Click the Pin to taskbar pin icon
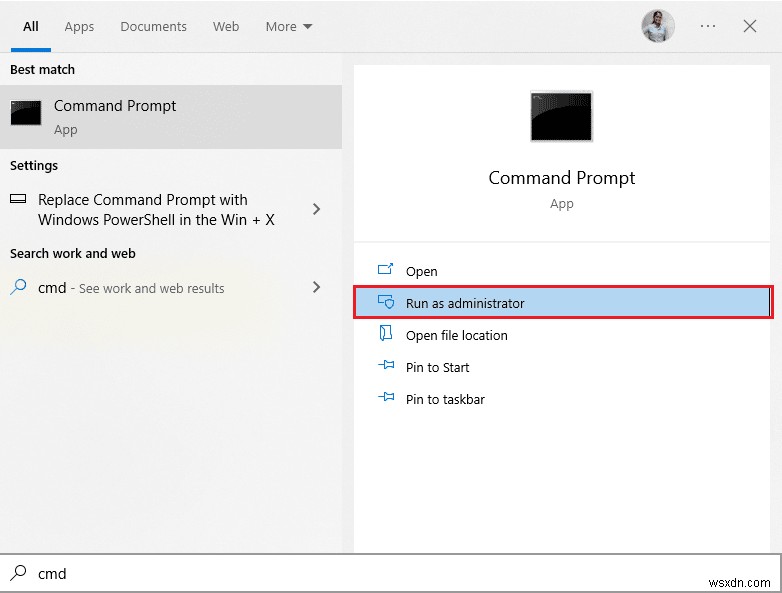782x593 pixels. 386,399
